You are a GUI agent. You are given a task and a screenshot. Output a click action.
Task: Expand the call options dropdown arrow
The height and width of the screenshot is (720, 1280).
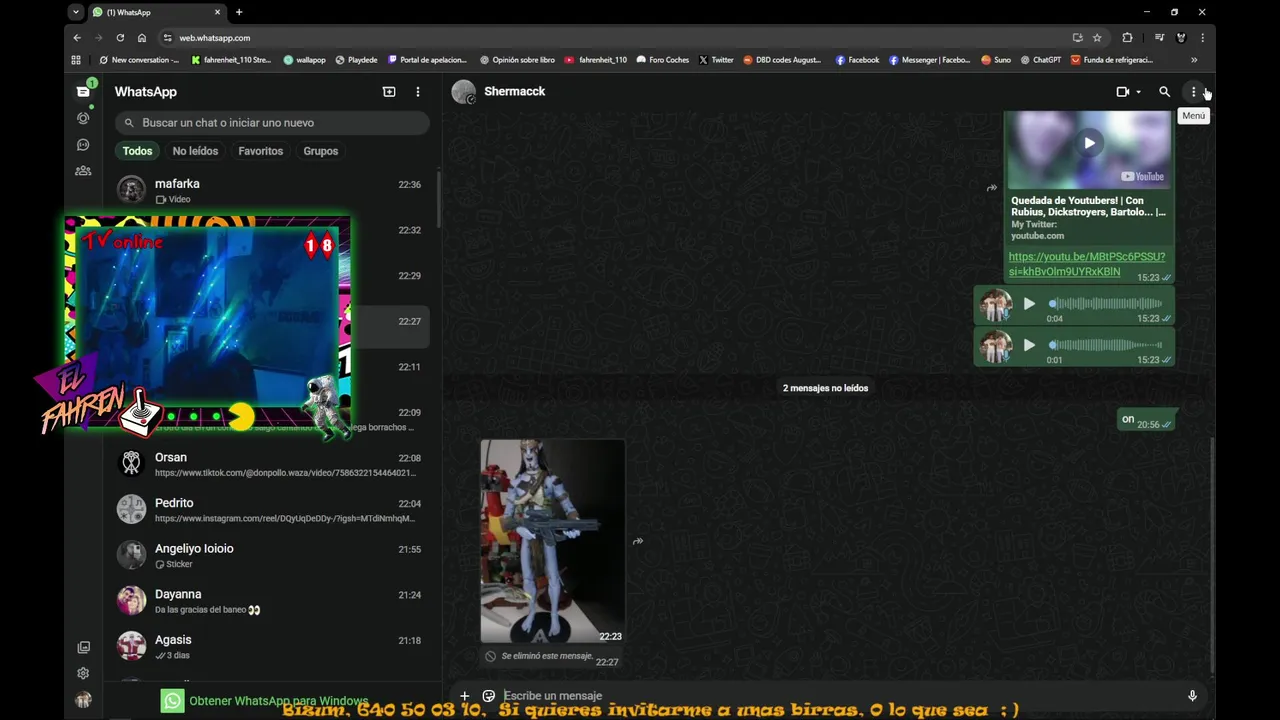pos(1138,92)
